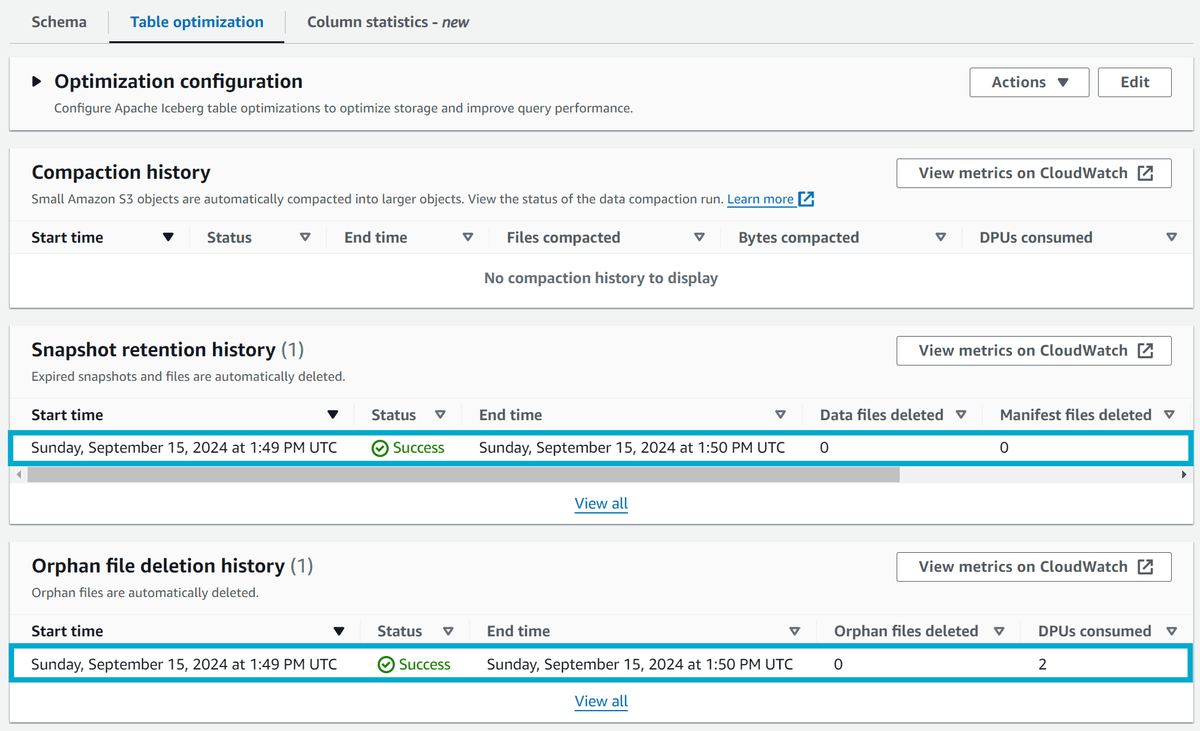Click the sort arrow on Orphan deletion Start time header
Image resolution: width=1200 pixels, height=731 pixels.
coord(339,630)
